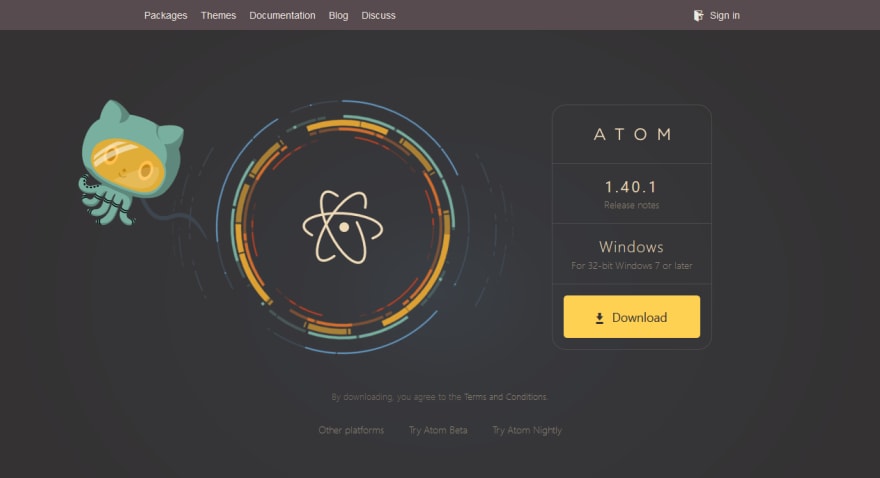Click the ATOM title text
This screenshot has width=880, height=478.
click(632, 135)
